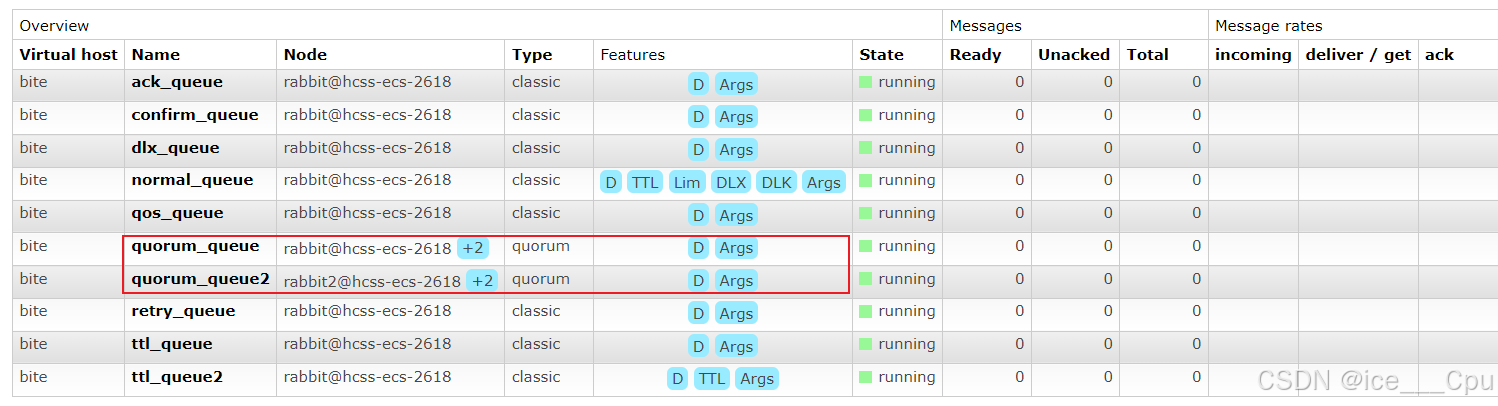Click the D badge of quorum_queue row
Image resolution: width=1498 pixels, height=406 pixels.
point(698,248)
